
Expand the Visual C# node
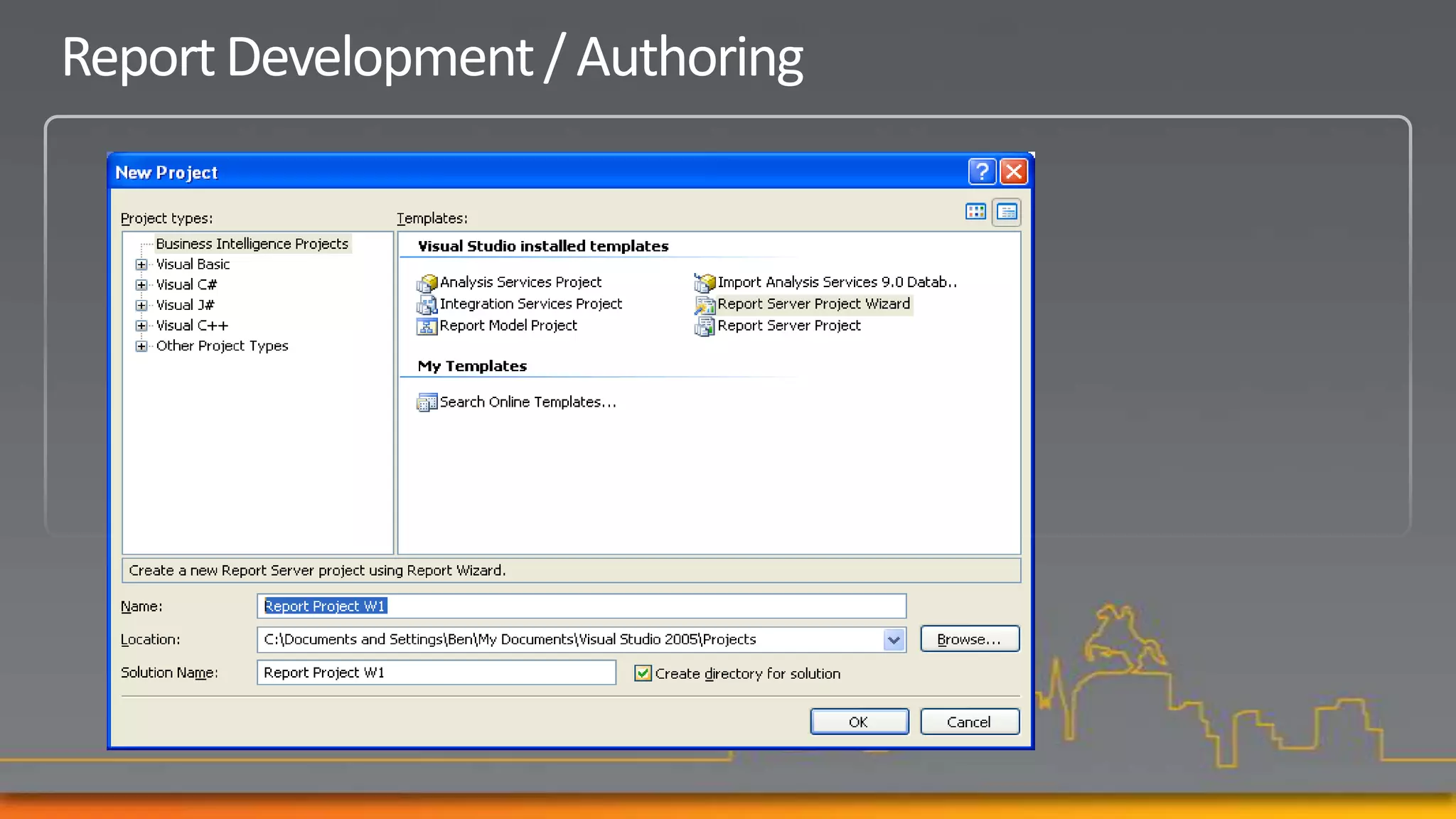[x=141, y=285]
